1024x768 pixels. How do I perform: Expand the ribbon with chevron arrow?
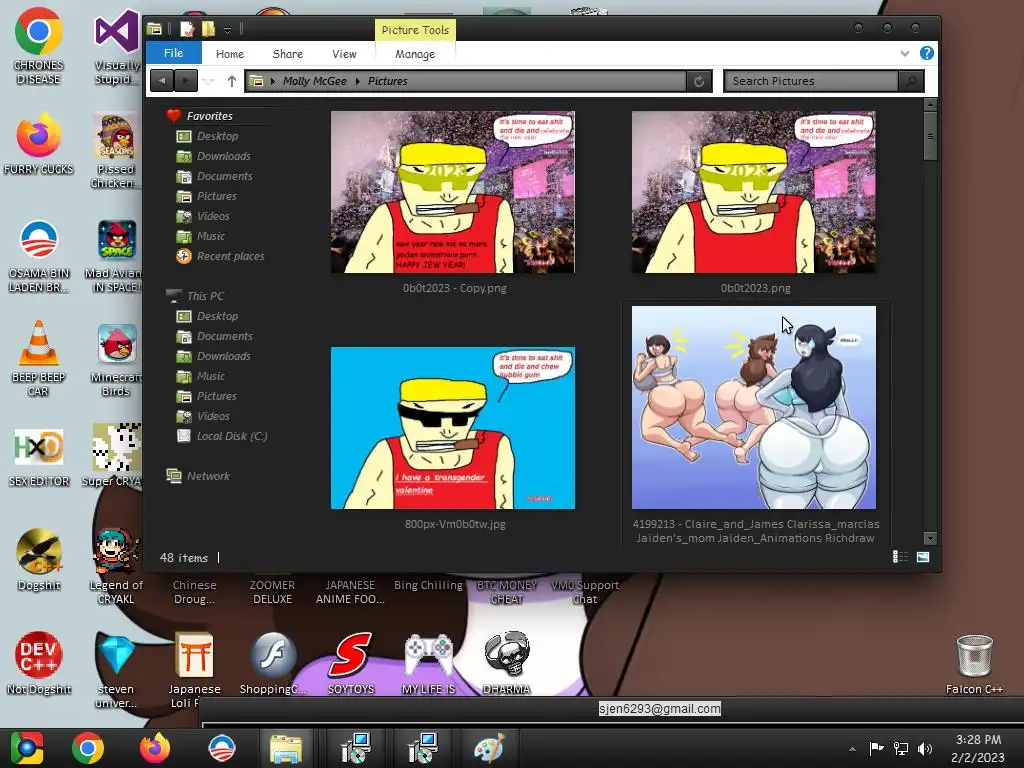[904, 54]
